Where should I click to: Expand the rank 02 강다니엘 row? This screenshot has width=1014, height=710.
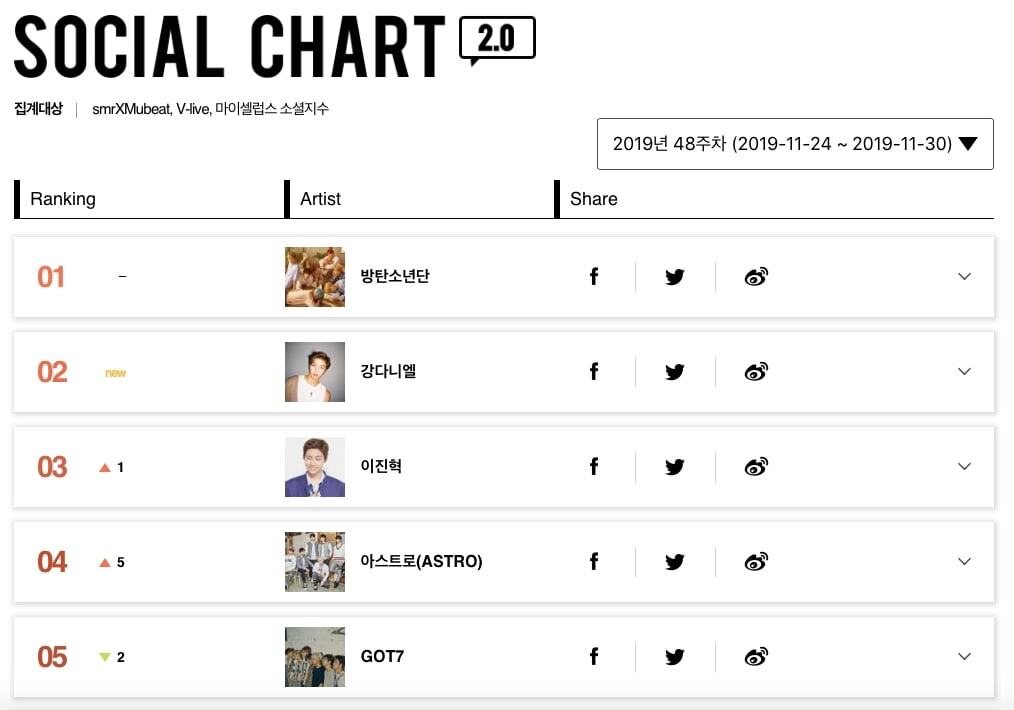tap(964, 372)
